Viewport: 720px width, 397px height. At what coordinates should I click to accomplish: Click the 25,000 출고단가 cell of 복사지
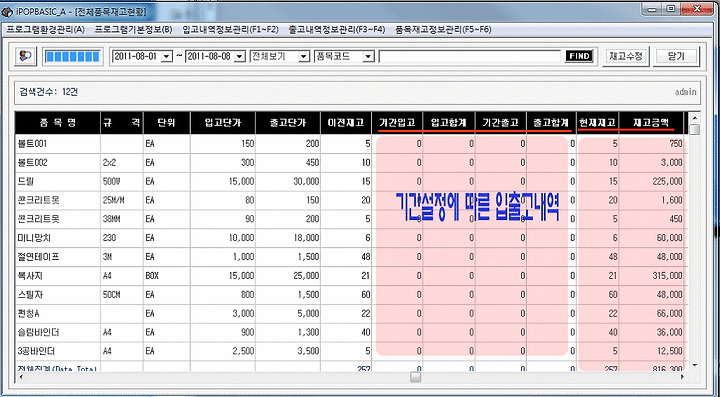click(x=288, y=276)
